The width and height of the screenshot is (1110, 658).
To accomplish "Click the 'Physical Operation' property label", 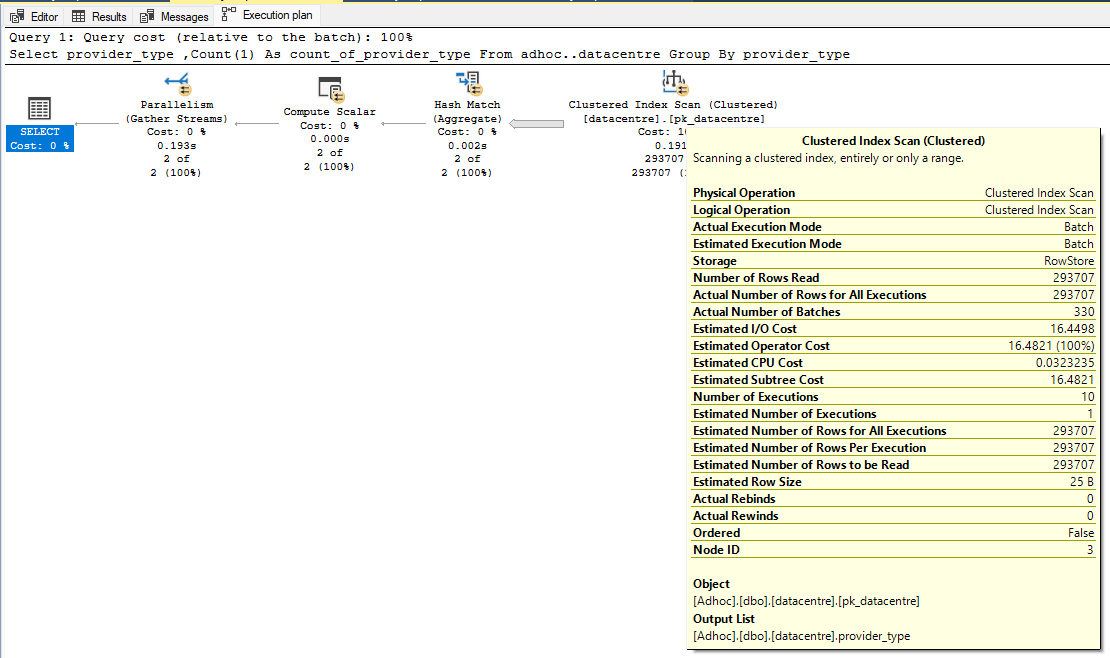I will [744, 193].
